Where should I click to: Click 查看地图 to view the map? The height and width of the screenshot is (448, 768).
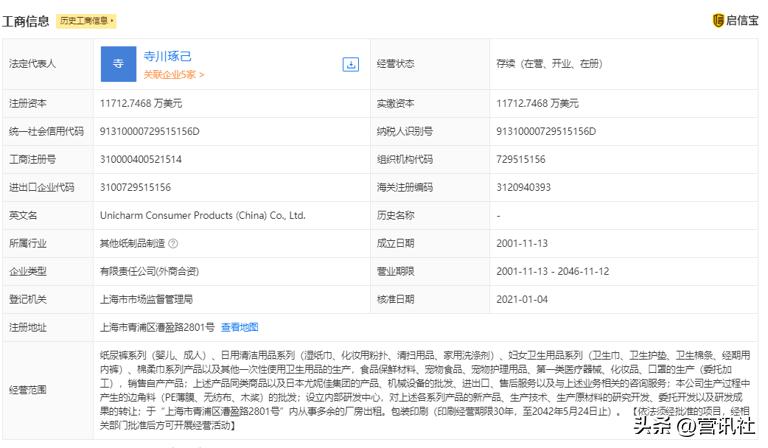[240, 327]
